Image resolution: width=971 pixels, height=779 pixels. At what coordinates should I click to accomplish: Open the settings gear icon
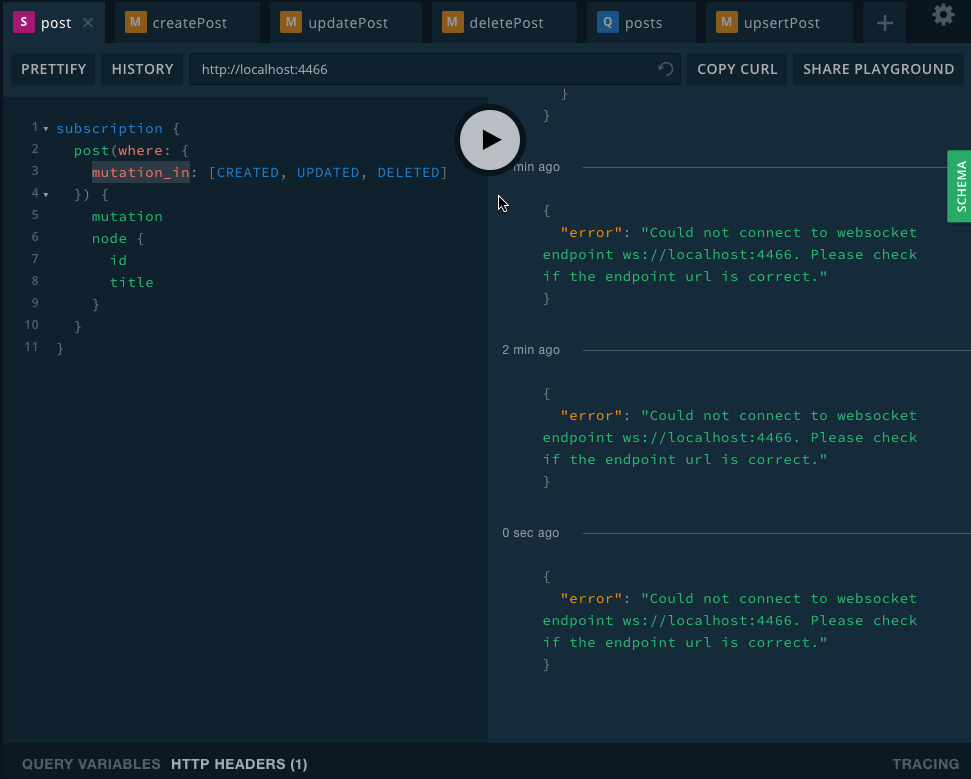tap(943, 15)
